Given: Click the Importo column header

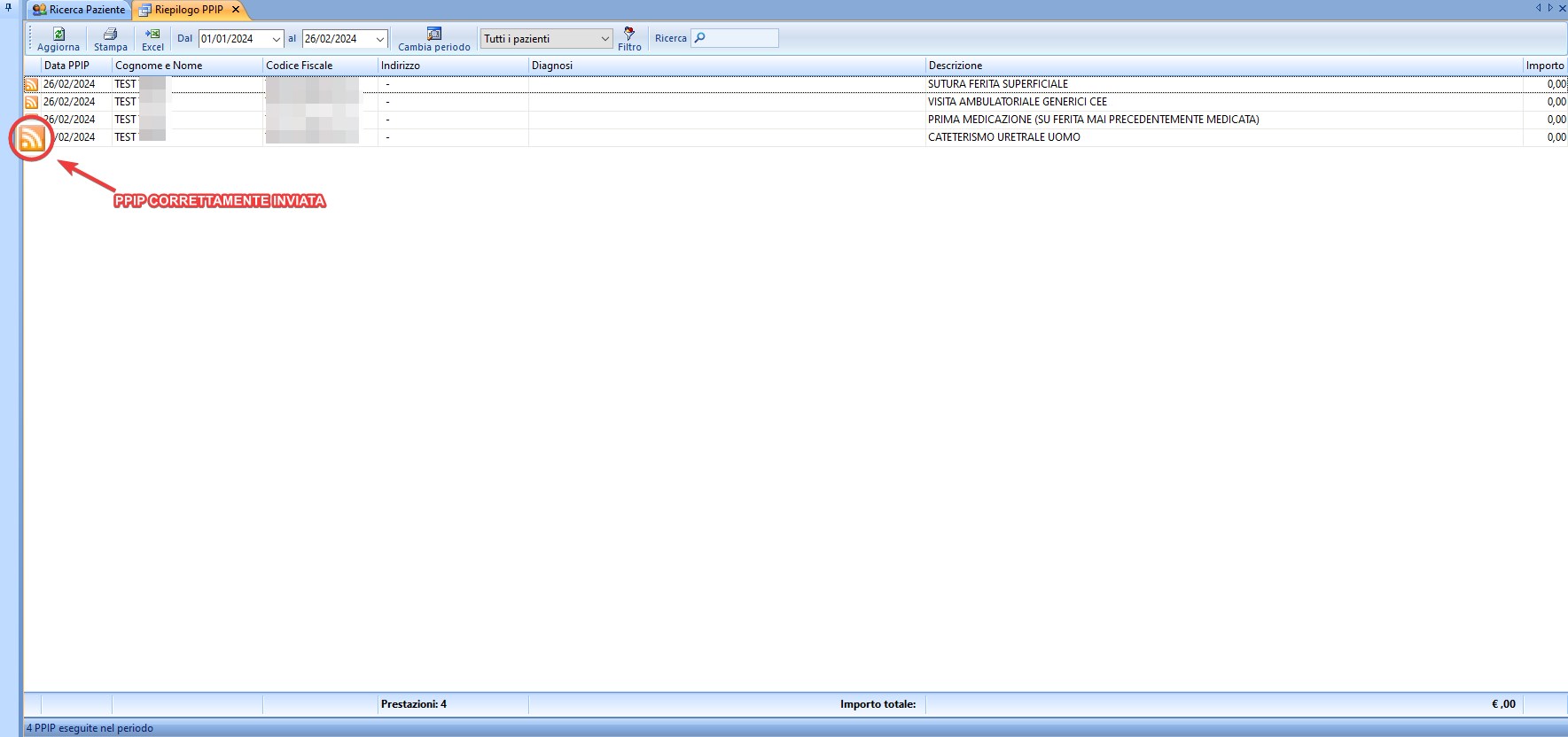Looking at the screenshot, I should (x=1545, y=66).
